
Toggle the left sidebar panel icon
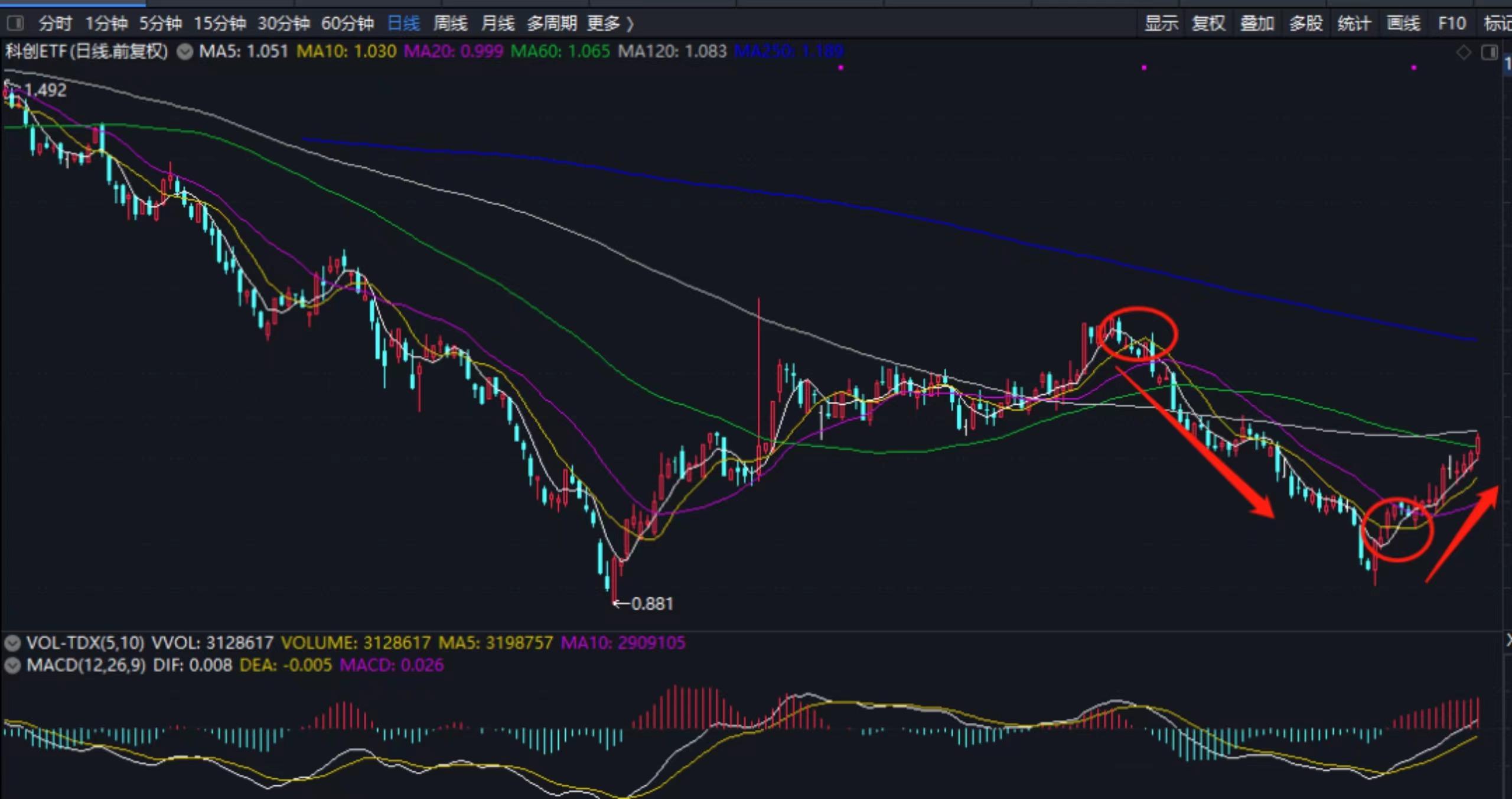click(15, 24)
